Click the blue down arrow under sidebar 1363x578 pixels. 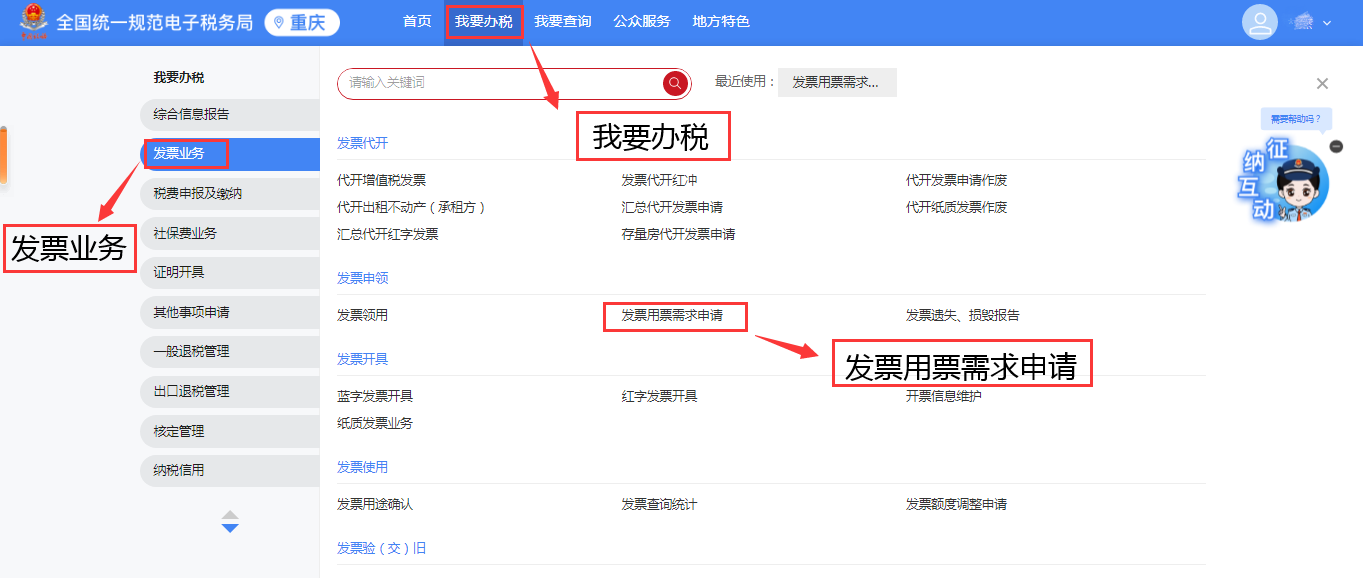[230, 528]
